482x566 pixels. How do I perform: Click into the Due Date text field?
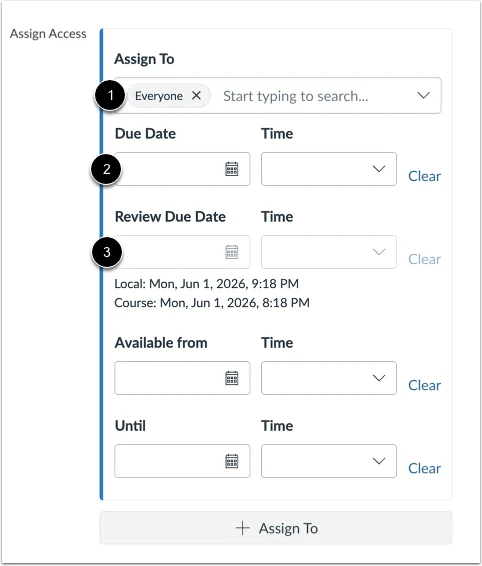[182, 169]
